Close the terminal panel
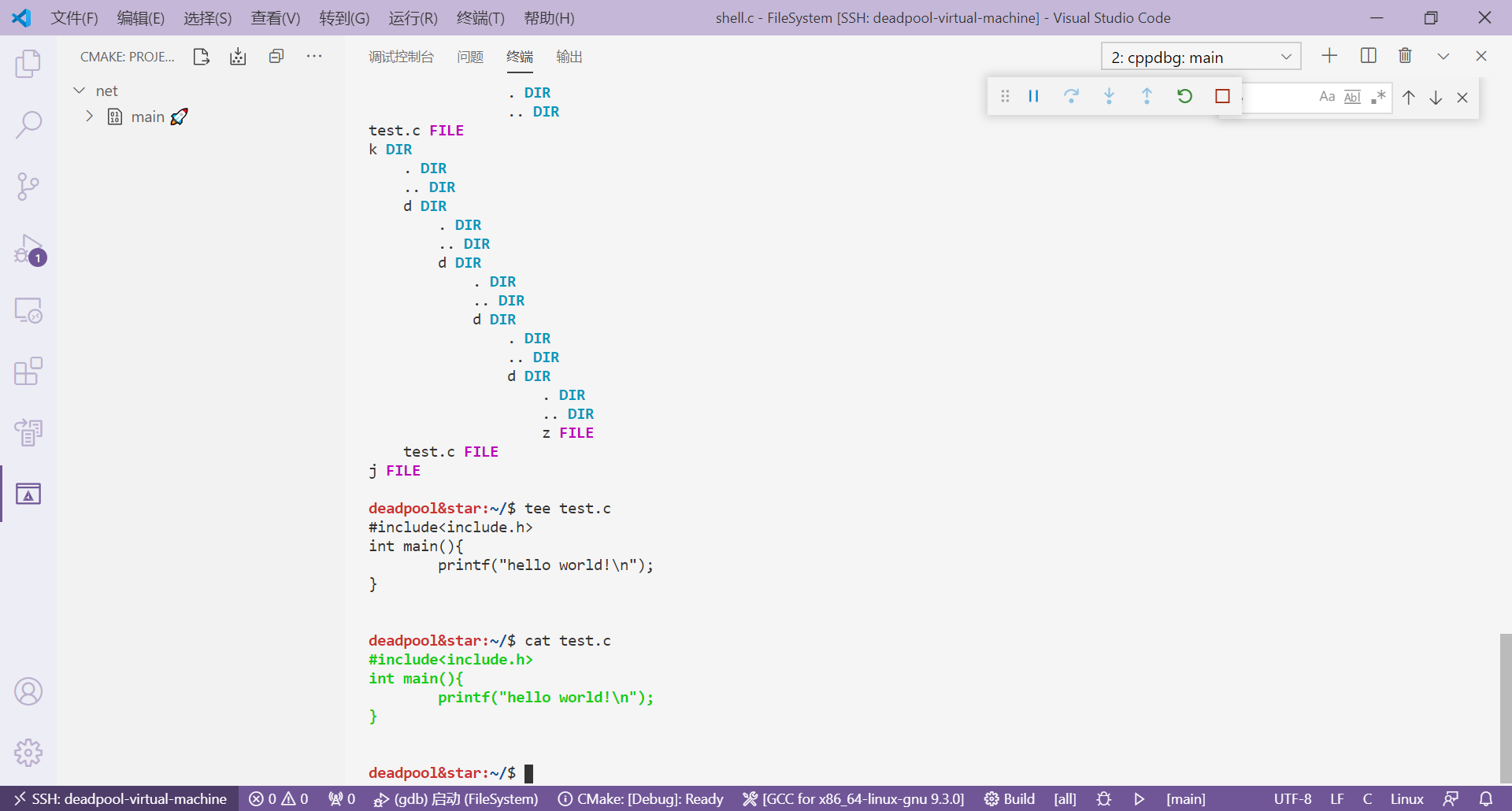The height and width of the screenshot is (811, 1512). click(x=1480, y=56)
